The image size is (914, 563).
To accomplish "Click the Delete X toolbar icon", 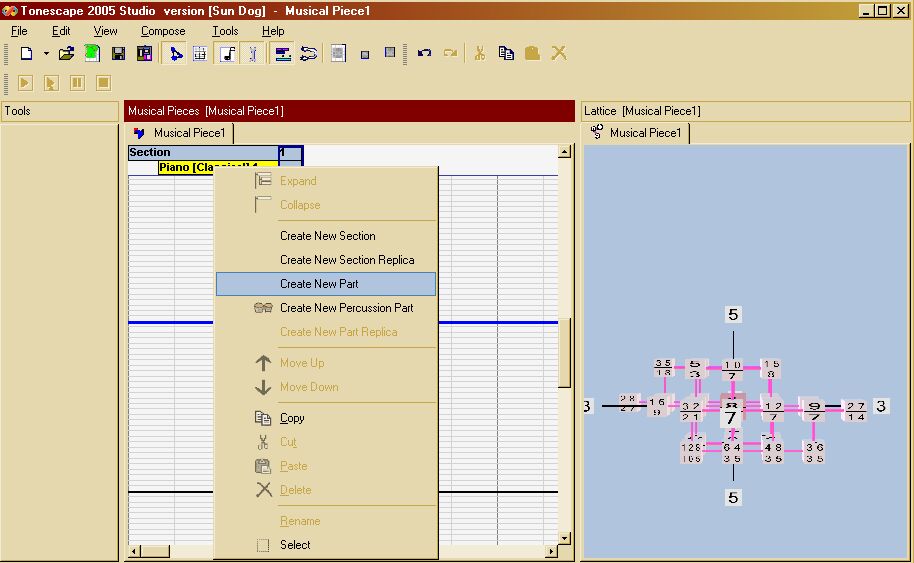I will click(558, 54).
